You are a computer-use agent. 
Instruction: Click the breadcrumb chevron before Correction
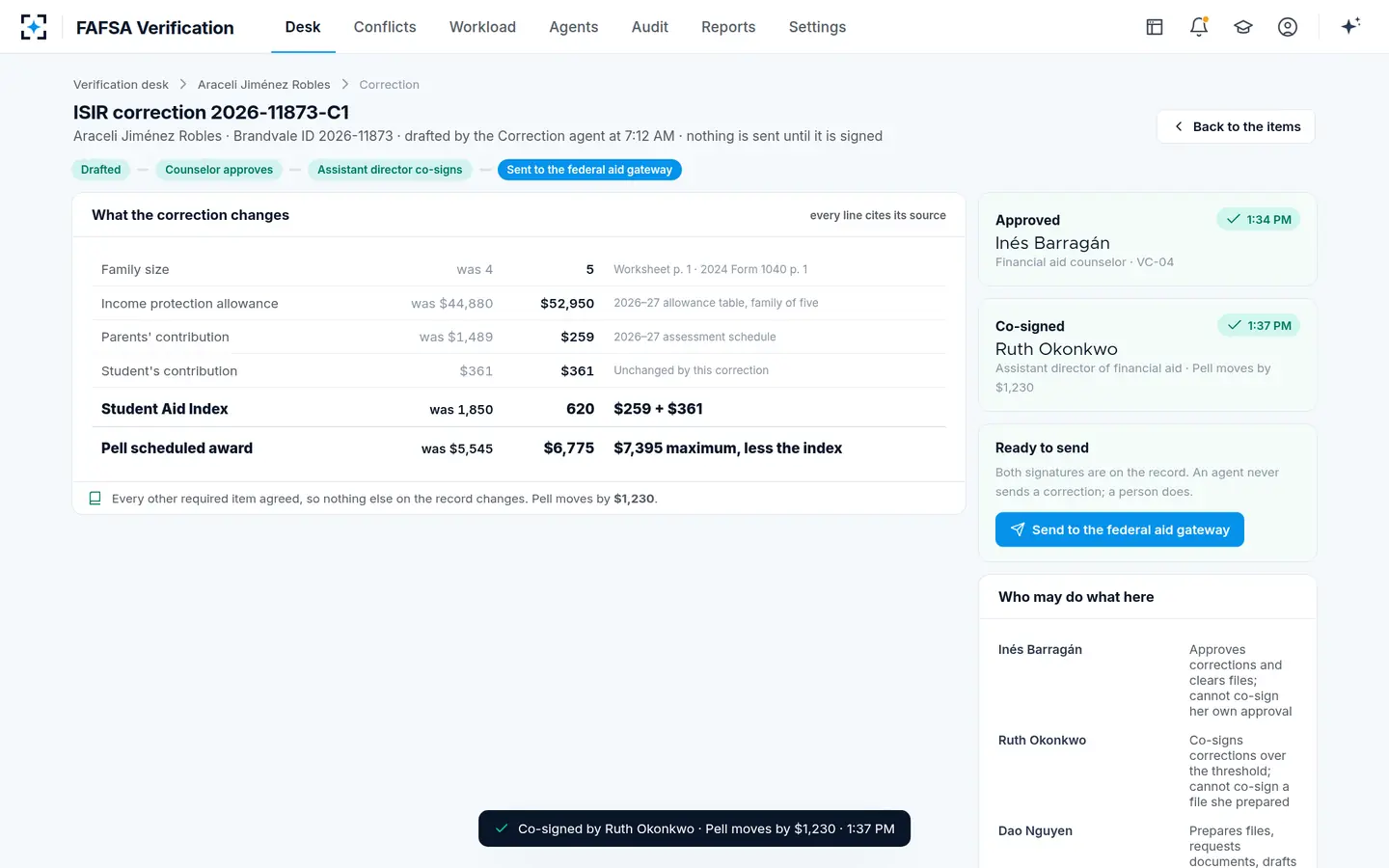click(345, 85)
